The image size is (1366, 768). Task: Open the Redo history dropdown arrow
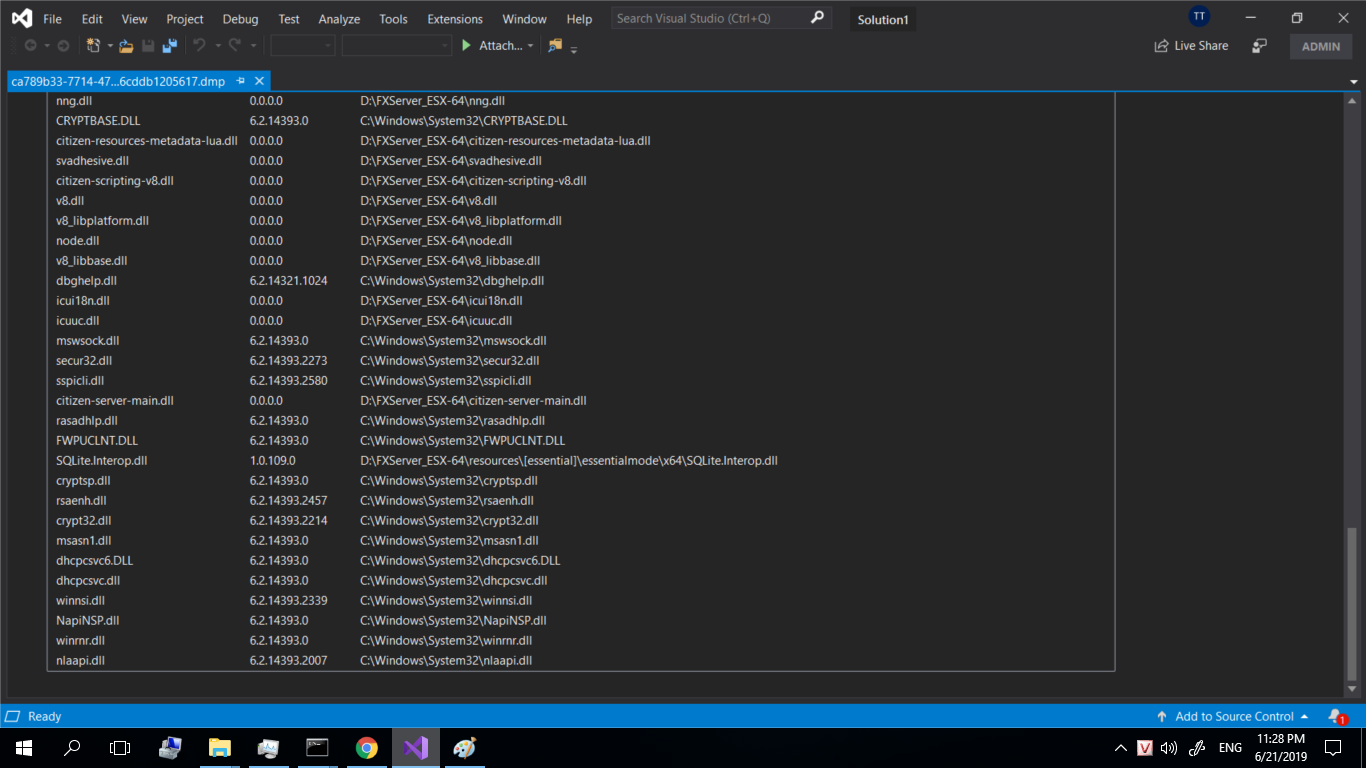253,46
